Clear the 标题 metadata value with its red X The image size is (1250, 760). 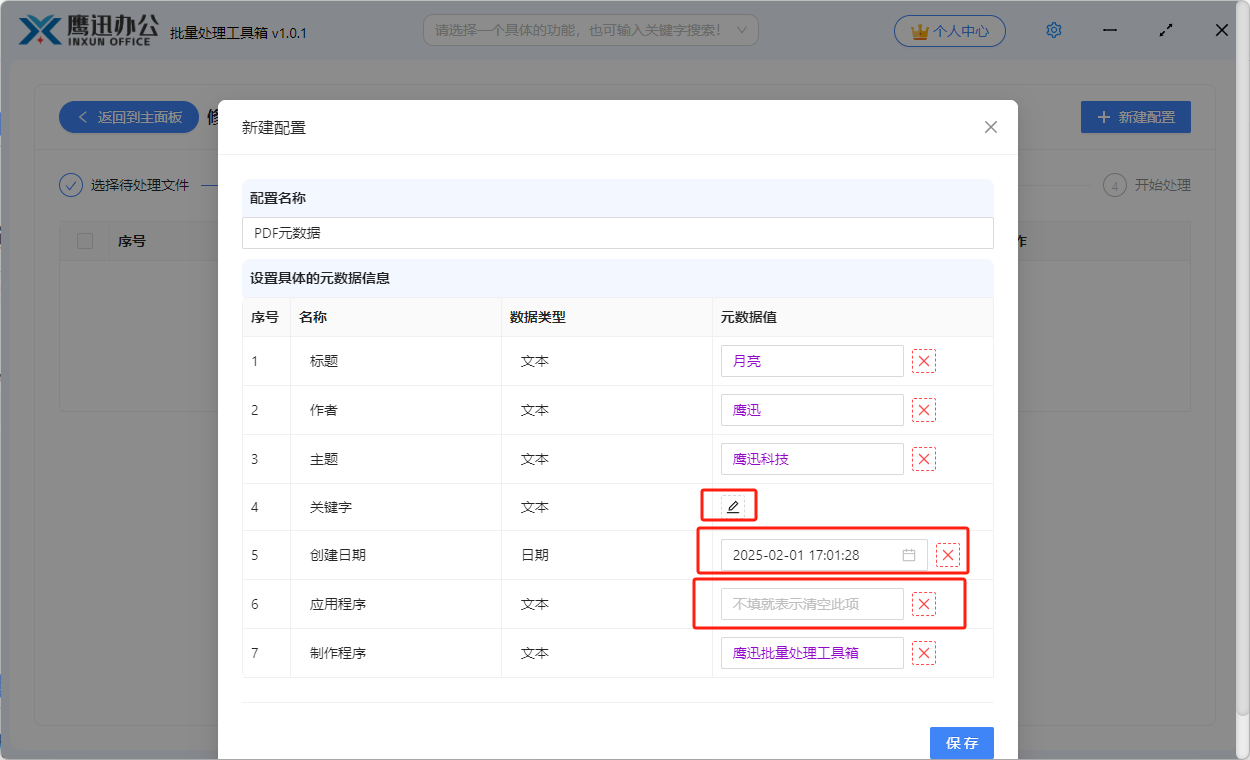[x=924, y=361]
